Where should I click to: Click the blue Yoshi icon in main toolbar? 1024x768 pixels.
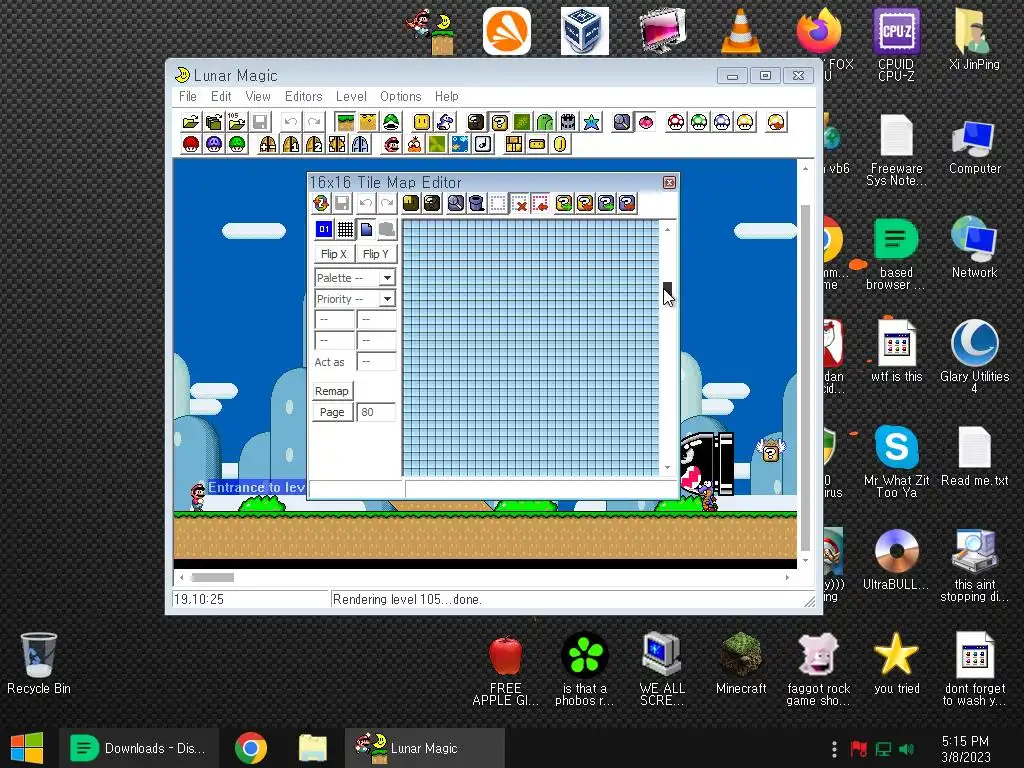click(445, 122)
